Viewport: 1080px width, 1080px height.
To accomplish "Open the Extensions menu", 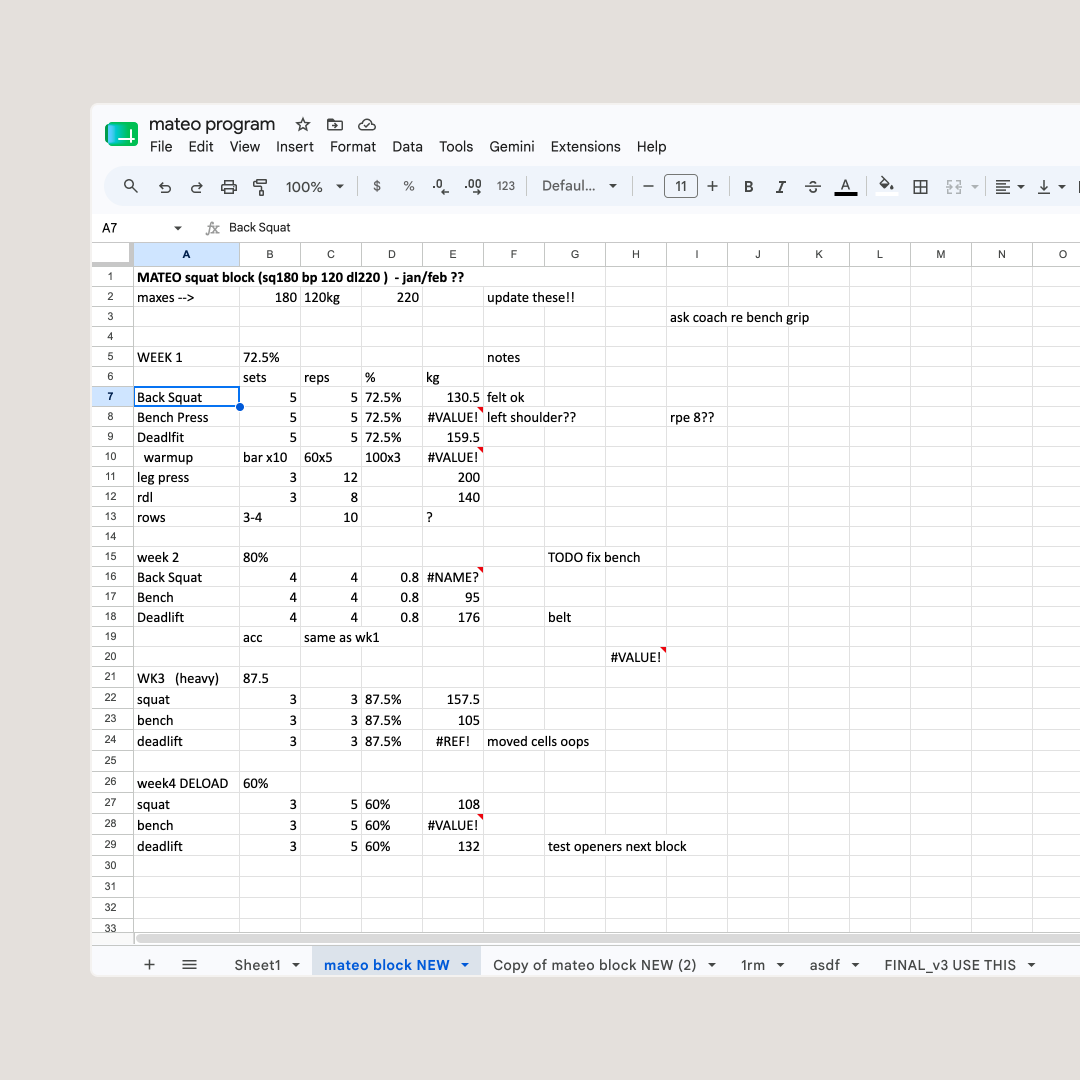I will (585, 147).
